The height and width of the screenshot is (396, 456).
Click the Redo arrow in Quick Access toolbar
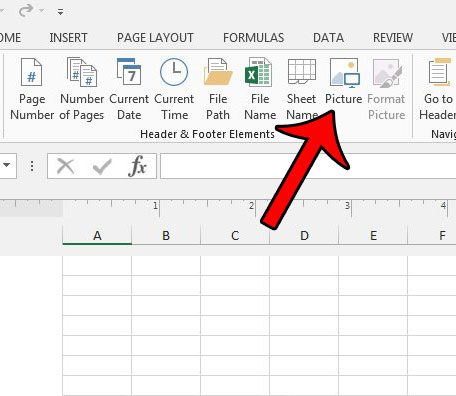25,11
